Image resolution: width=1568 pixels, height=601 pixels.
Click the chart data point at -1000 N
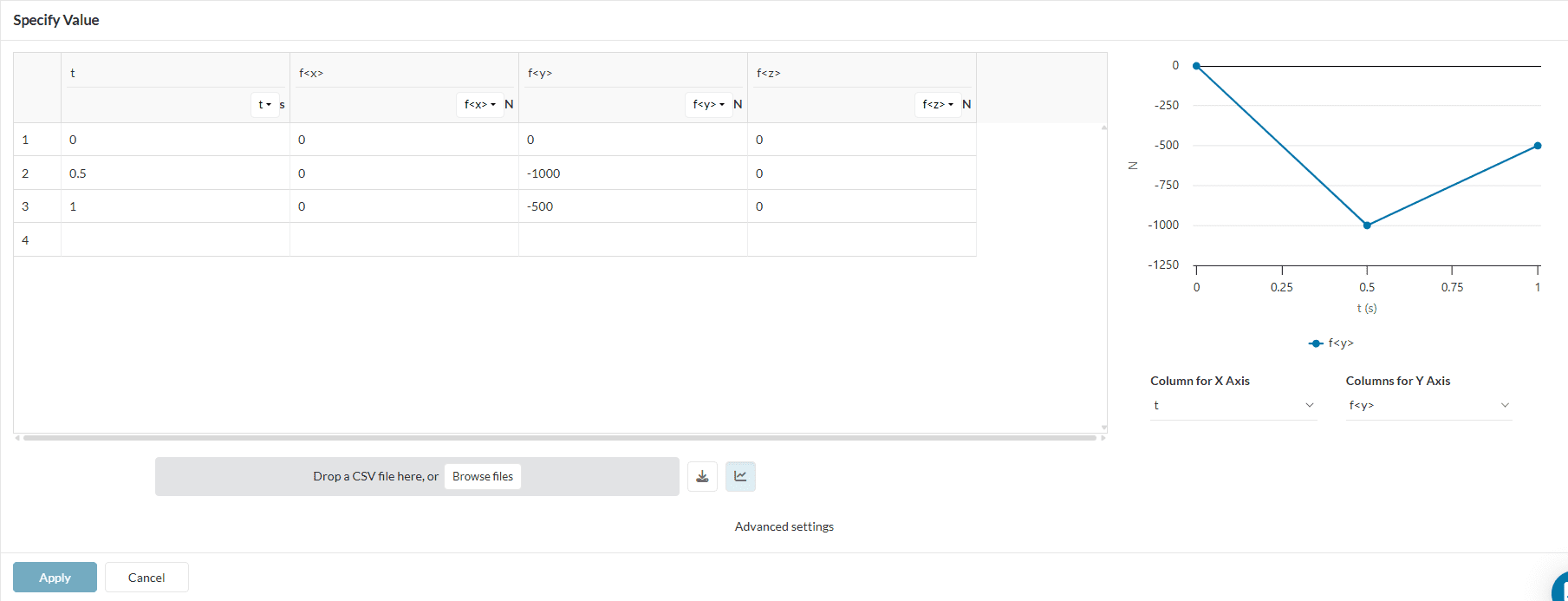tap(1367, 225)
